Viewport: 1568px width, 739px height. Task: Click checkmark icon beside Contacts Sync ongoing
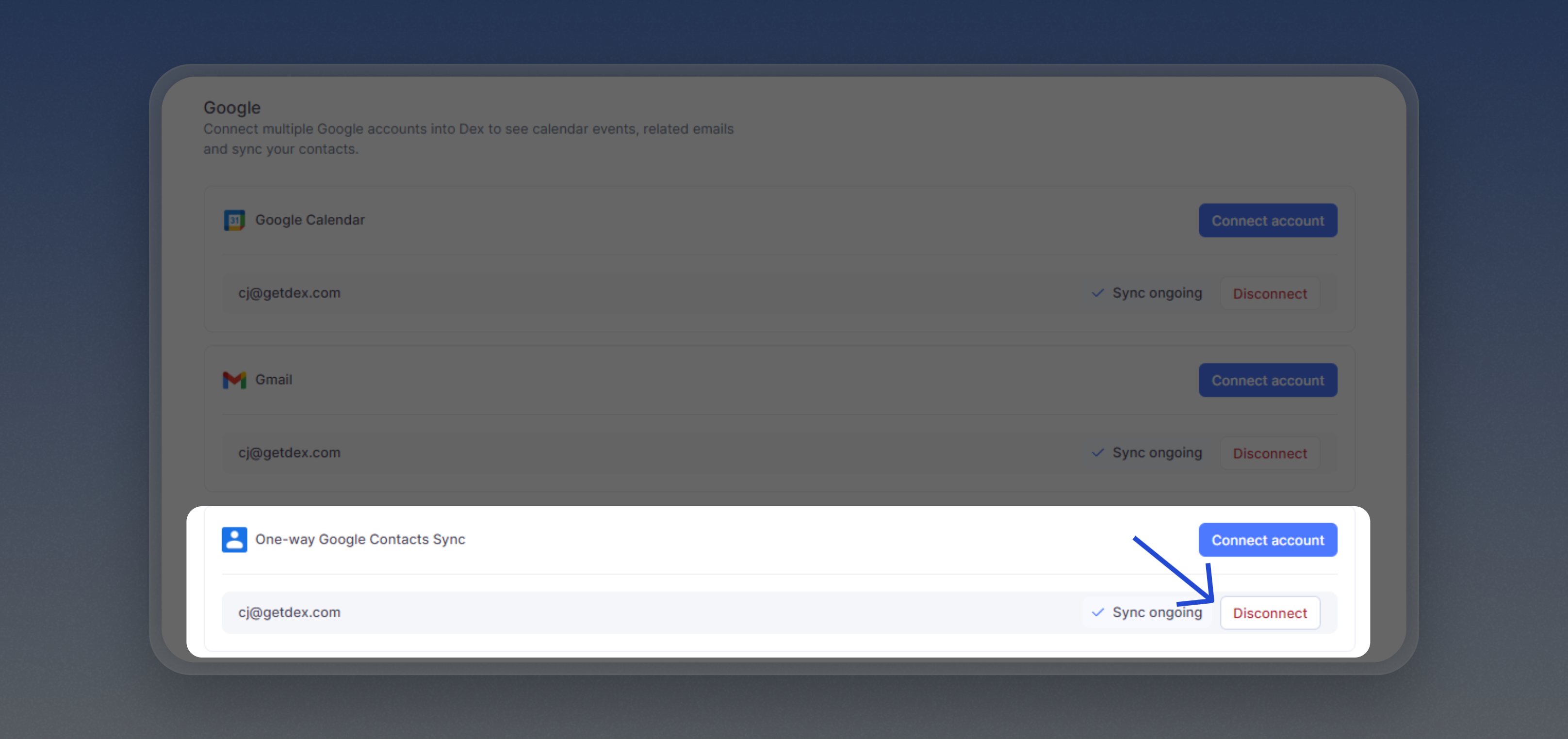[x=1097, y=612]
